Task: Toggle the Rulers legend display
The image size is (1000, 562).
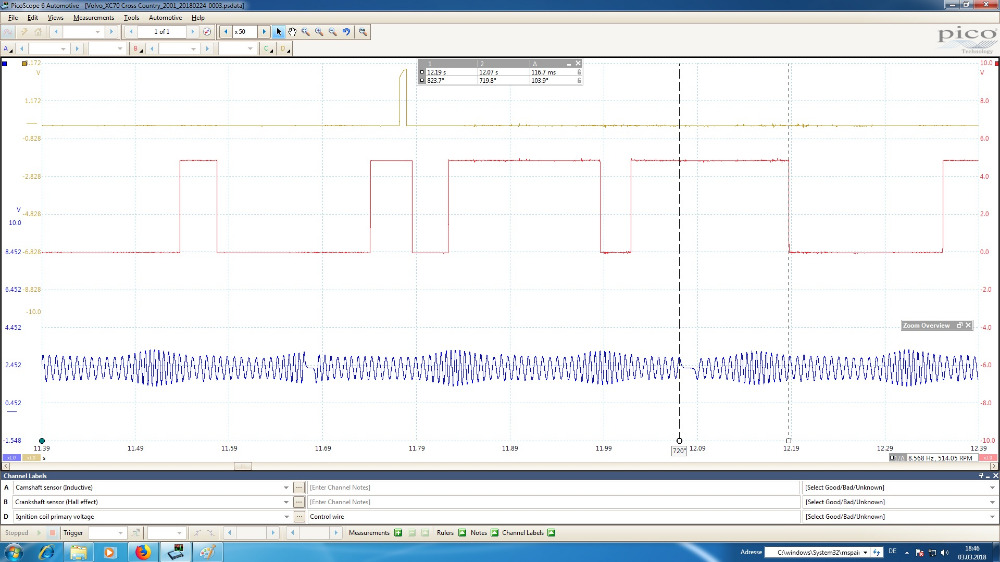Action: [463, 533]
